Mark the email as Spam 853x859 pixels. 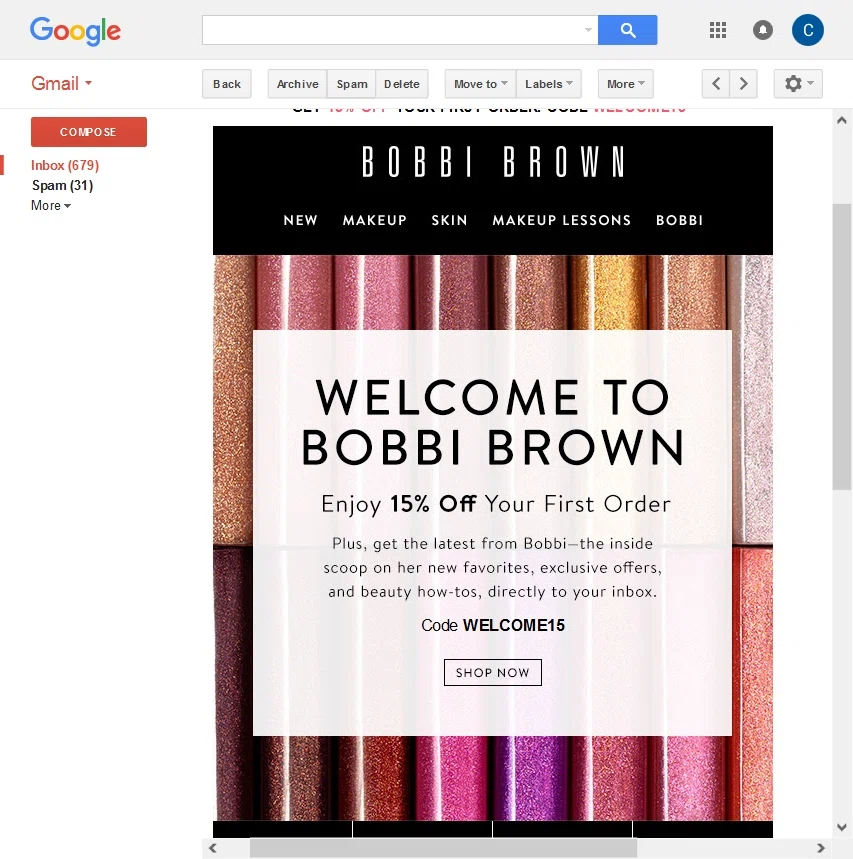point(352,84)
